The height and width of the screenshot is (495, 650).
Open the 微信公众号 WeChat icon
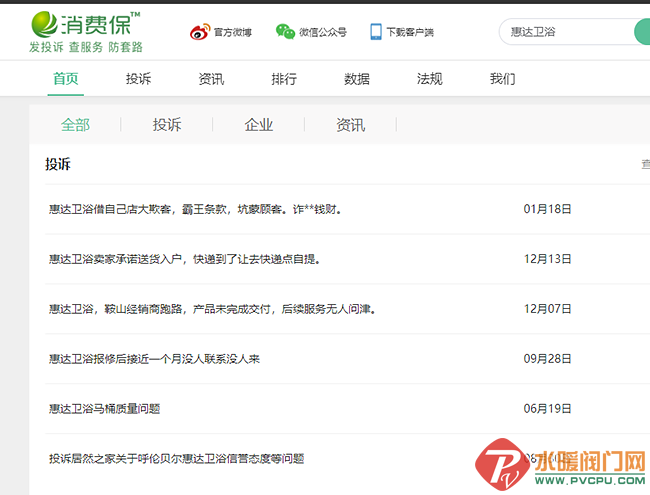tap(285, 32)
